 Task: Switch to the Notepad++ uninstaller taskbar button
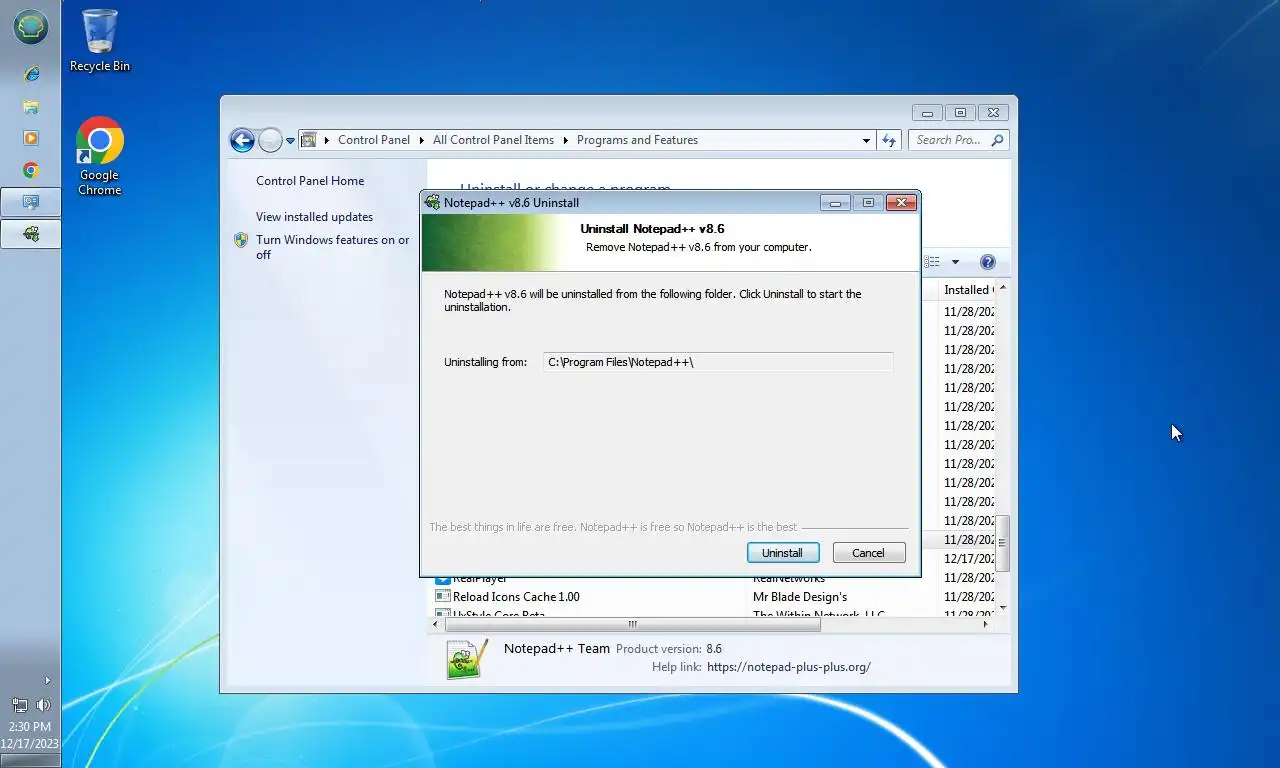[x=31, y=234]
